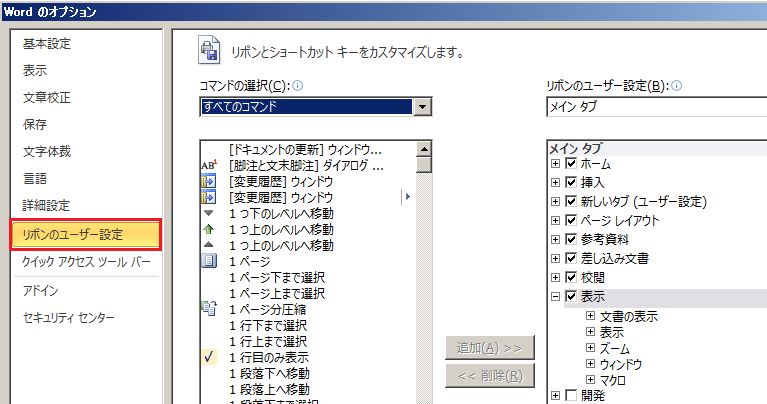
Task: Select リボンのユーザー設定 in the sidebar
Action: pyautogui.click(x=86, y=235)
